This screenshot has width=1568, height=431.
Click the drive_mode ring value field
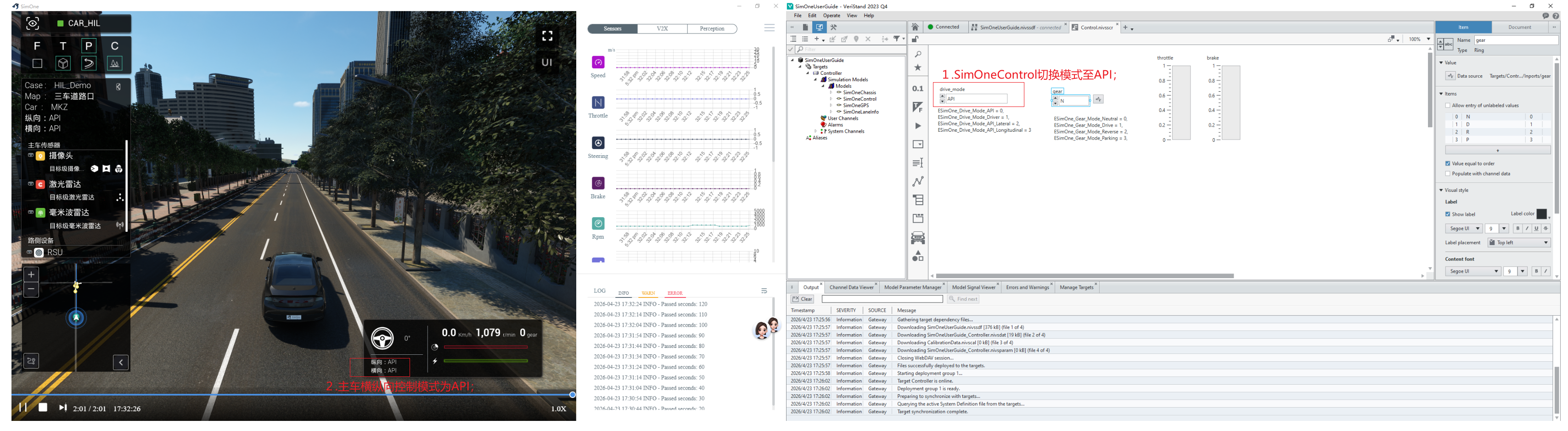(x=976, y=99)
